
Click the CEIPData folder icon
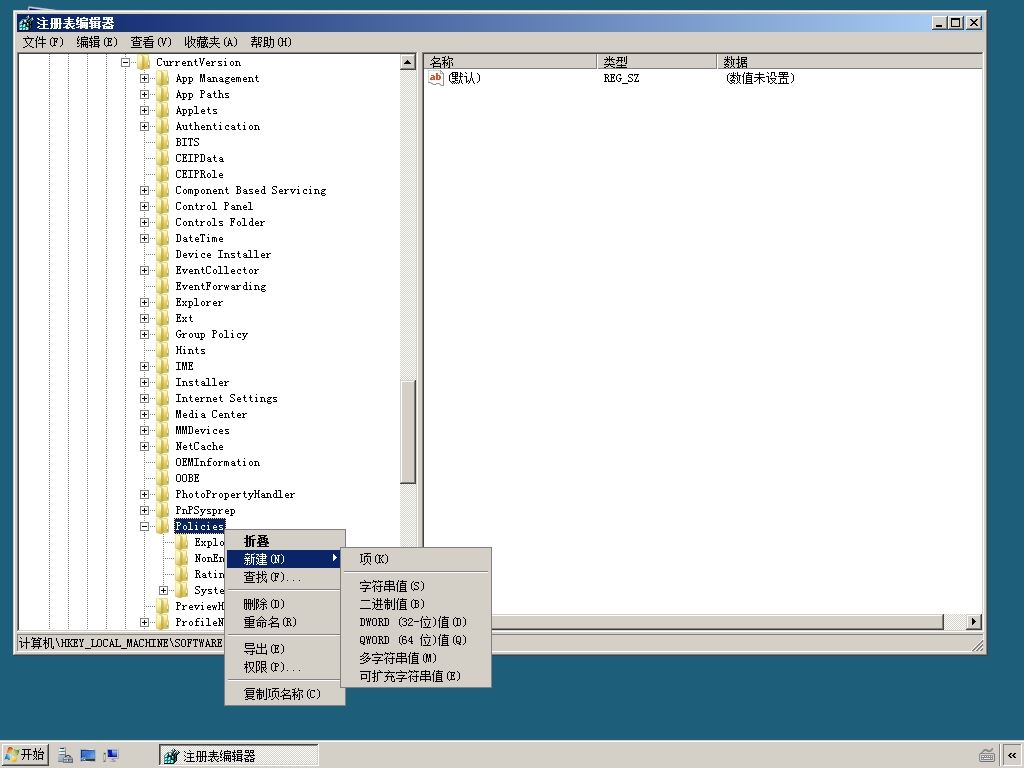pos(163,158)
